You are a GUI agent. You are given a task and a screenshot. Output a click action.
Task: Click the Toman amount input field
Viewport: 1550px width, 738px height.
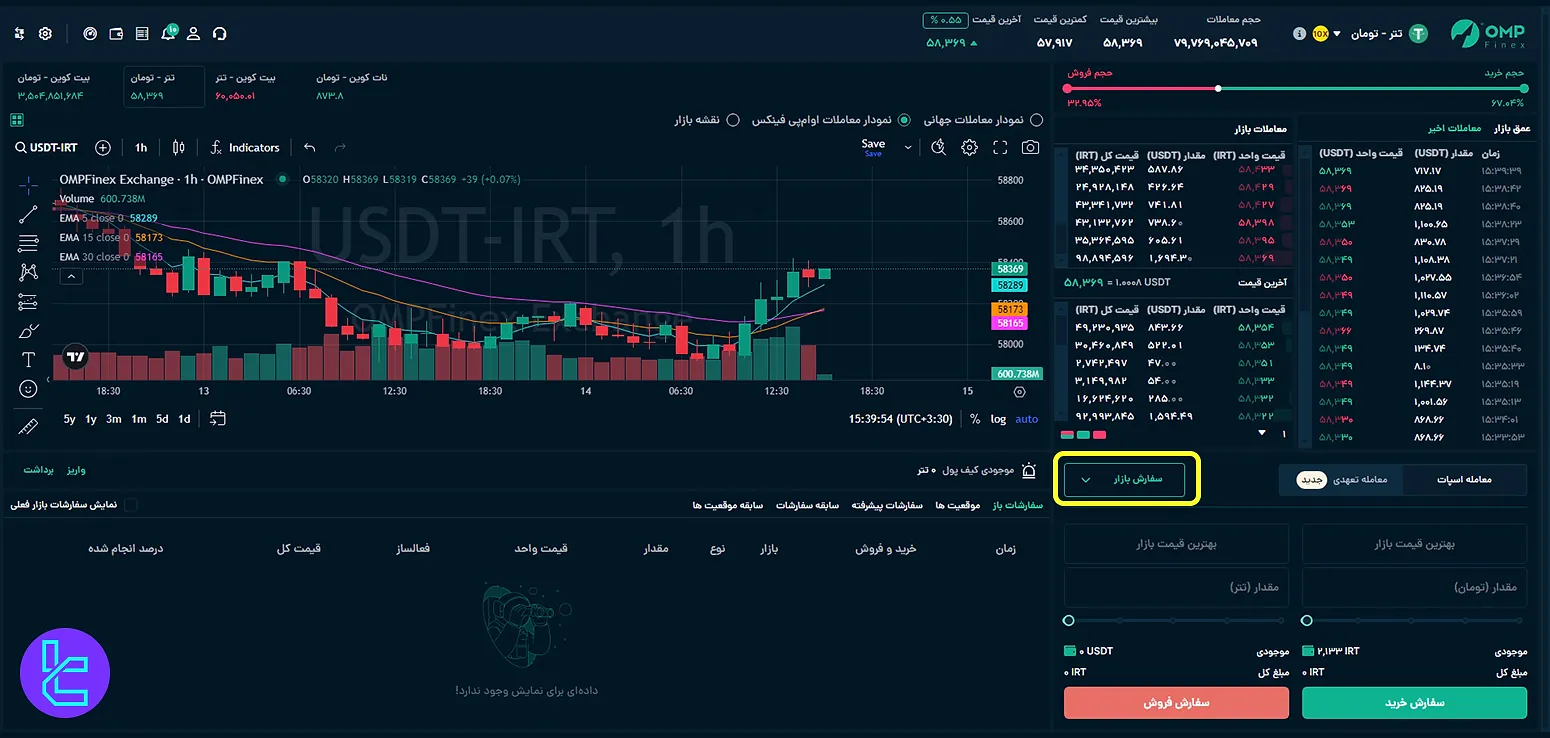coord(1413,588)
